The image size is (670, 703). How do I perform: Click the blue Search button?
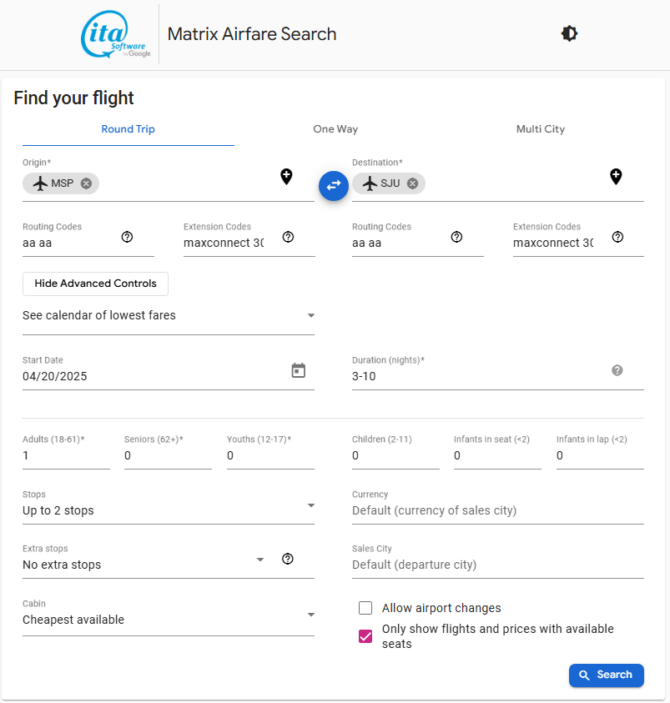(x=606, y=675)
